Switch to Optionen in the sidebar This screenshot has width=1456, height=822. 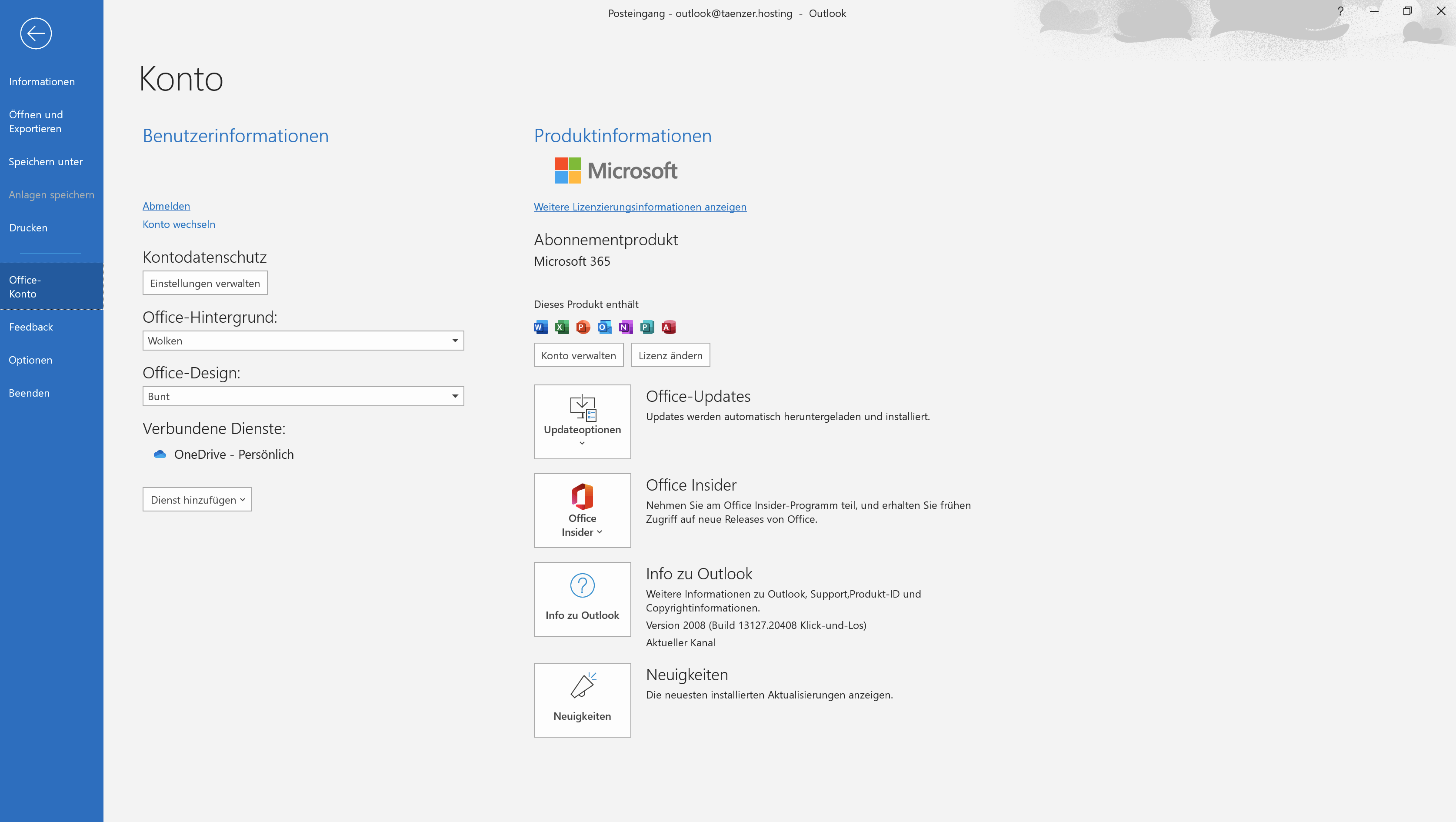(x=30, y=360)
